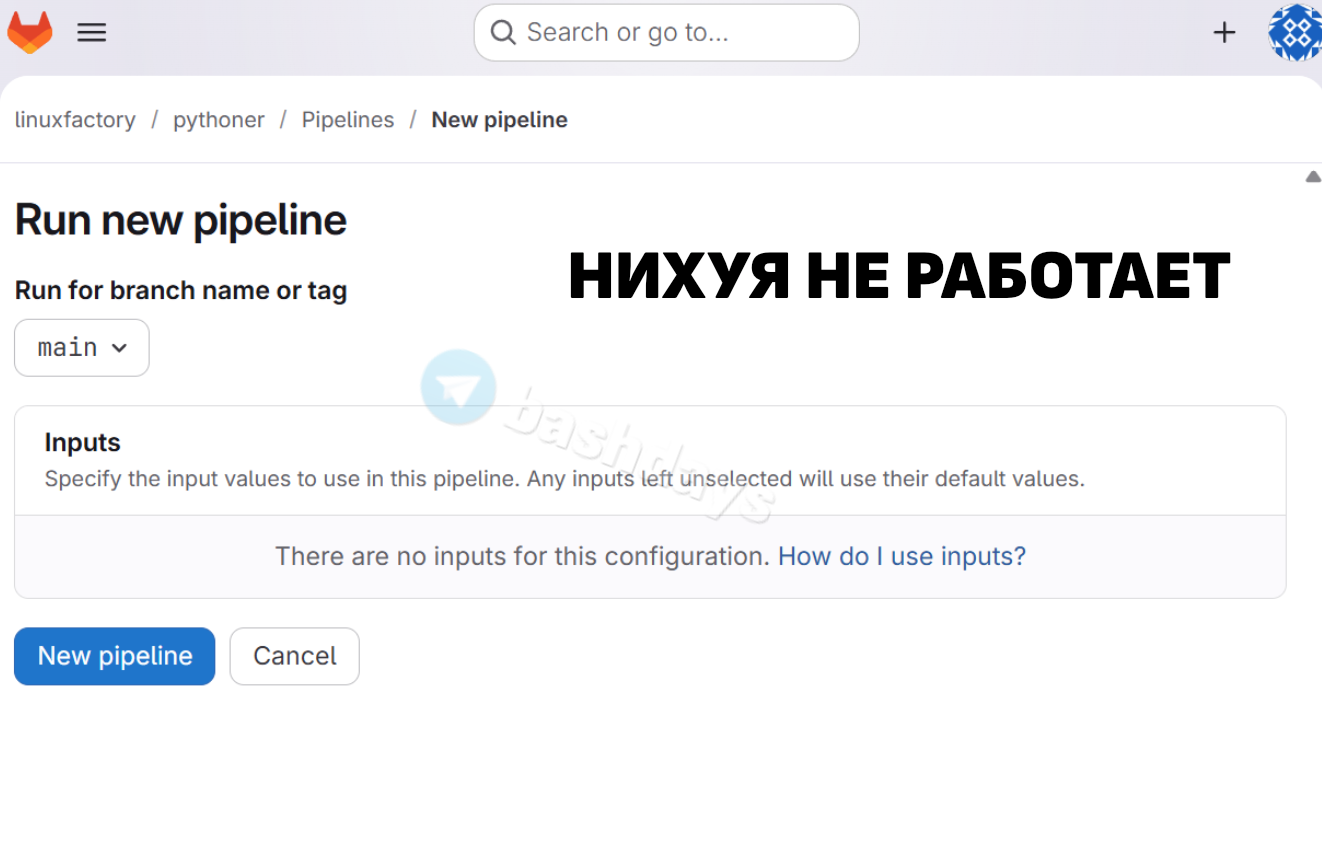
Task: Click the 'Run new pipeline' heading
Action: point(181,220)
